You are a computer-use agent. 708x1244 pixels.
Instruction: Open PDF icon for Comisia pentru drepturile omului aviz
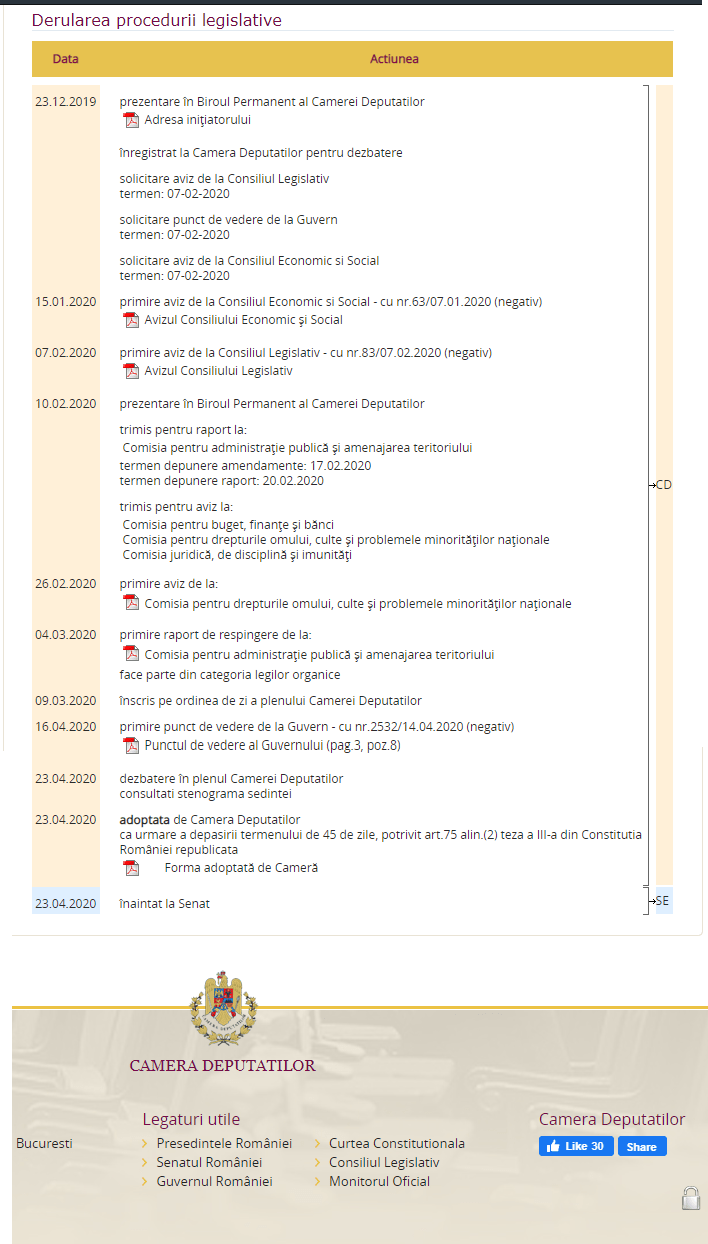pyautogui.click(x=131, y=603)
